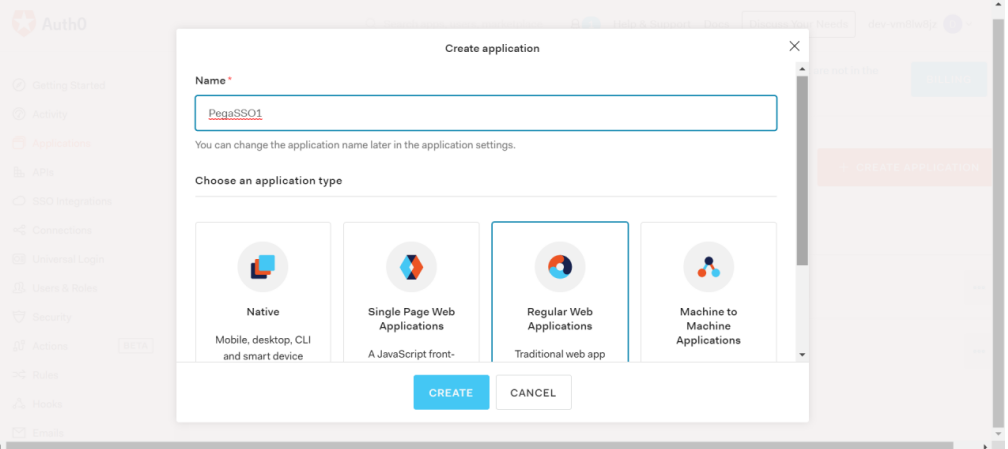Image resolution: width=1008 pixels, height=449 pixels.
Task: Click the Name input field containing PegaSSO1
Action: 486,113
